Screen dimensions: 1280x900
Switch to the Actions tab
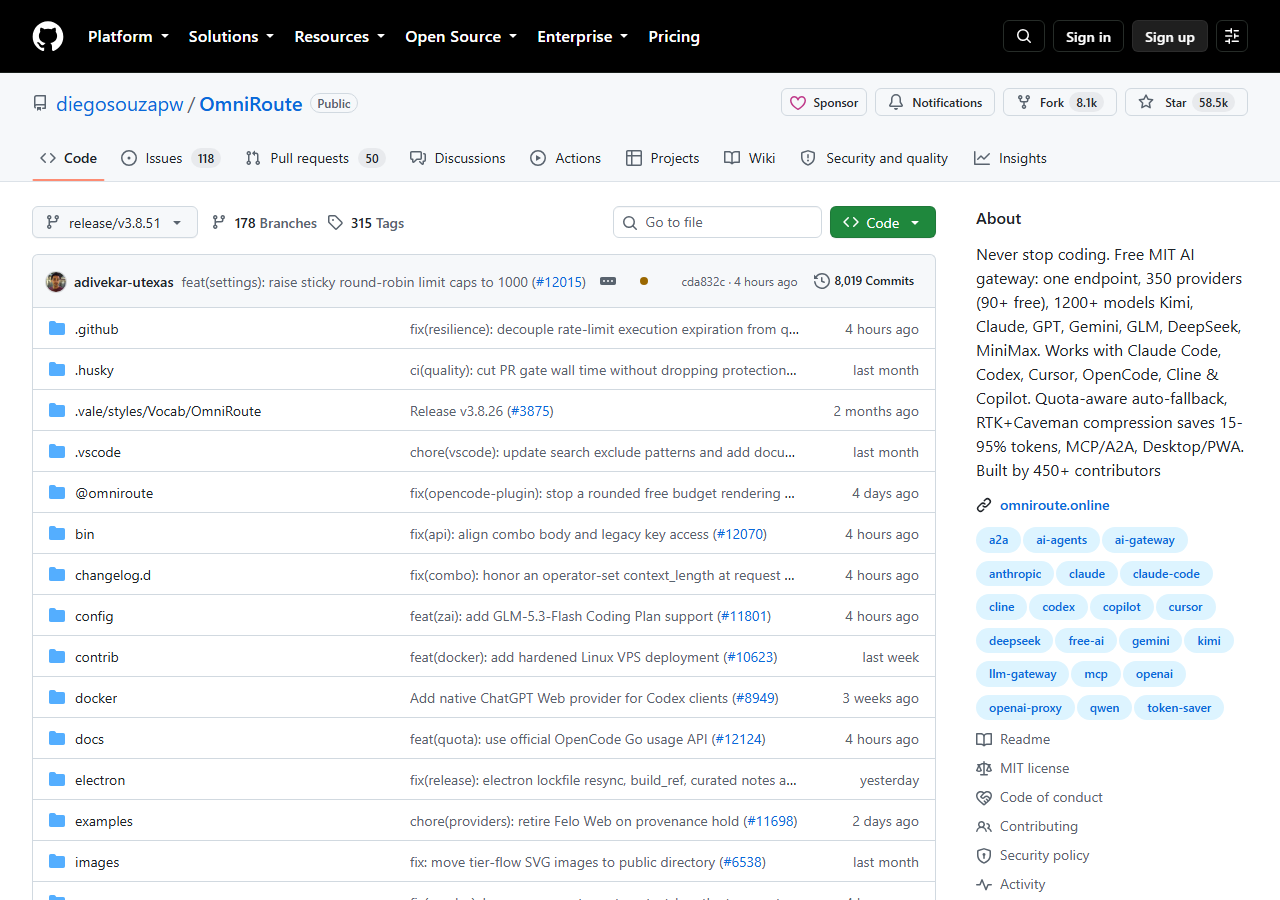[x=566, y=158]
